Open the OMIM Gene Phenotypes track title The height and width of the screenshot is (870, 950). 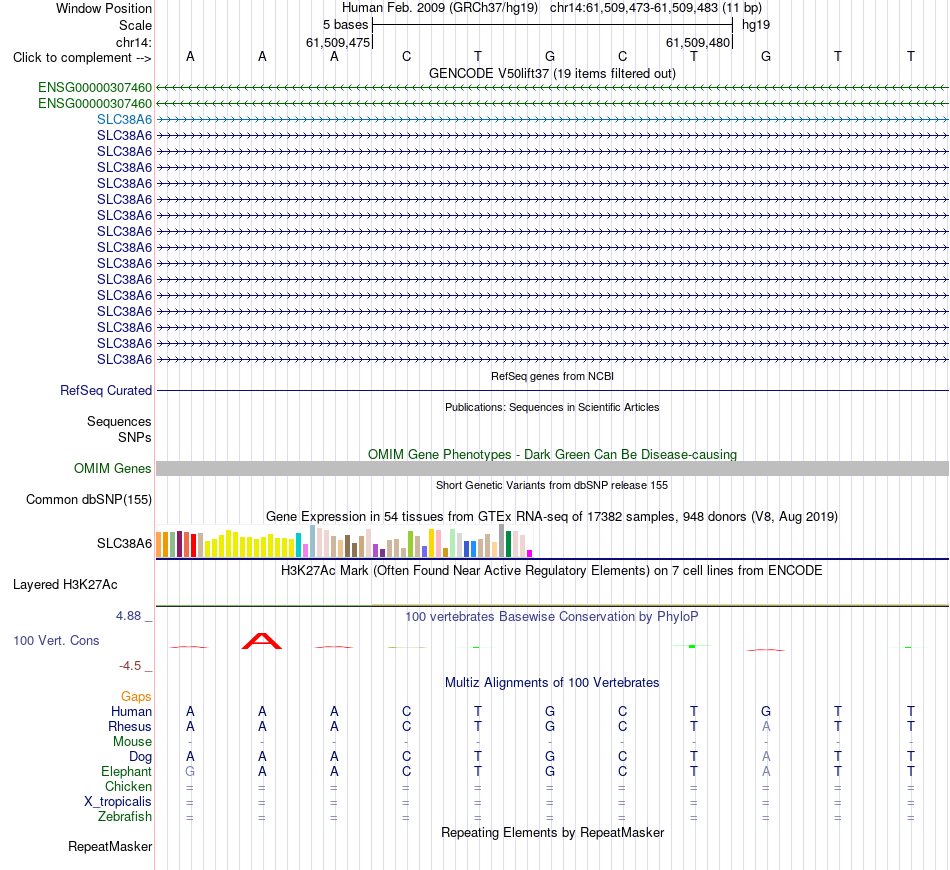[552, 454]
